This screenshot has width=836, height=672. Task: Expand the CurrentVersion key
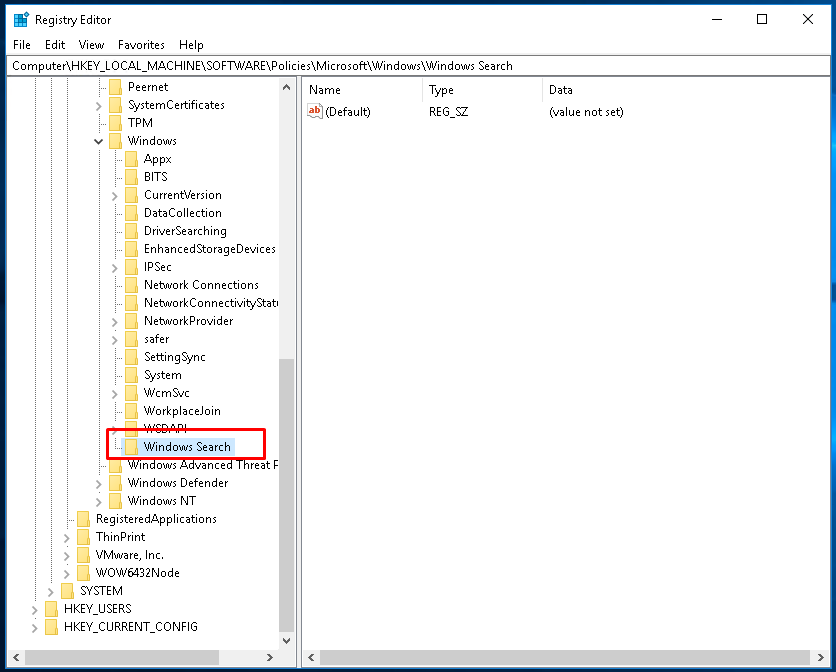[115, 196]
